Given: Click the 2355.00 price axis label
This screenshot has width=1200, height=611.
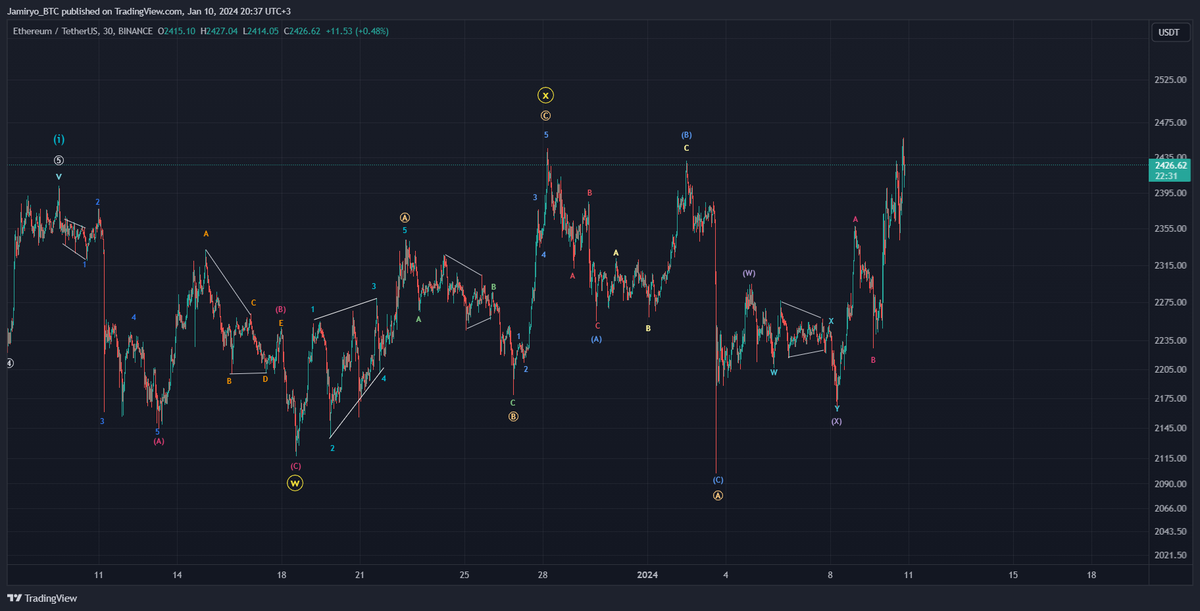Looking at the screenshot, I should pos(1169,229).
